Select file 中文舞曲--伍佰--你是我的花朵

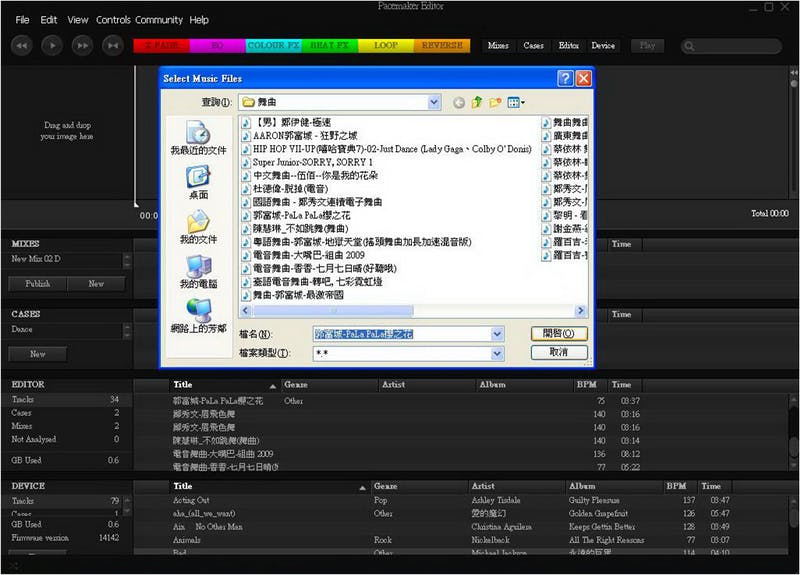tap(310, 176)
